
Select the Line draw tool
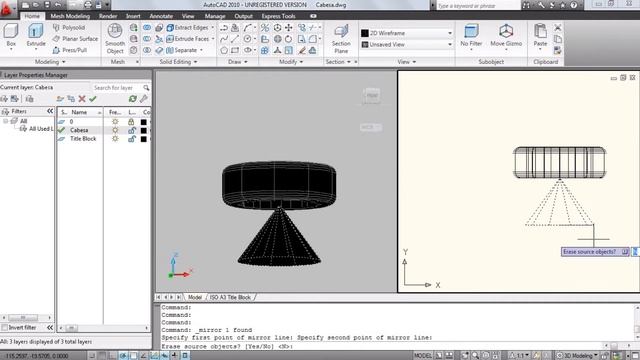pos(235,39)
